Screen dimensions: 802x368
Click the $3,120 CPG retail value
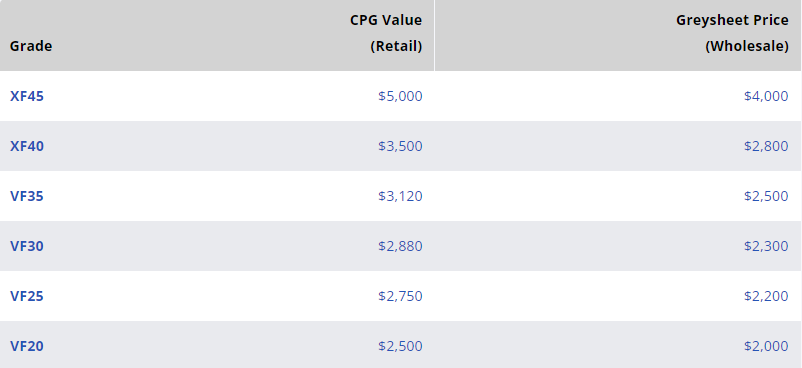[400, 196]
